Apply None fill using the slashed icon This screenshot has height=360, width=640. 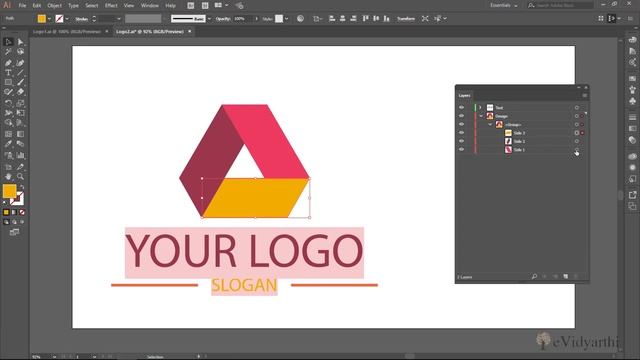coord(22,212)
